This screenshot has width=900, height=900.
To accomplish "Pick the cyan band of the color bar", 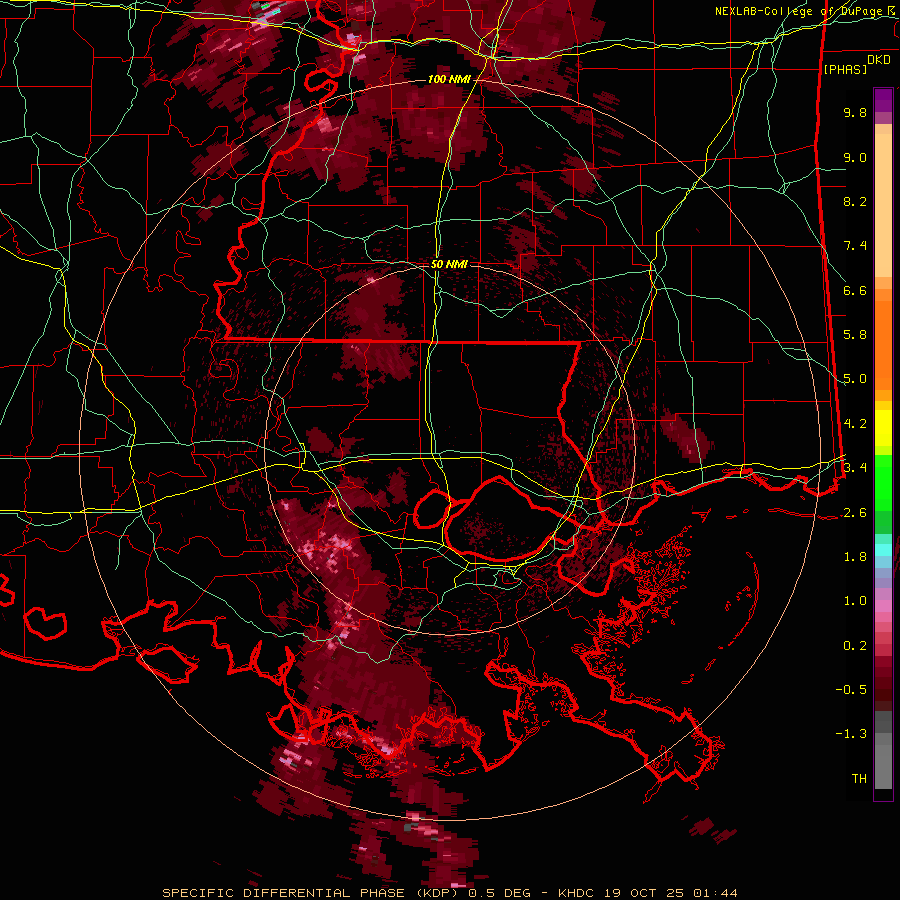I will point(883,550).
